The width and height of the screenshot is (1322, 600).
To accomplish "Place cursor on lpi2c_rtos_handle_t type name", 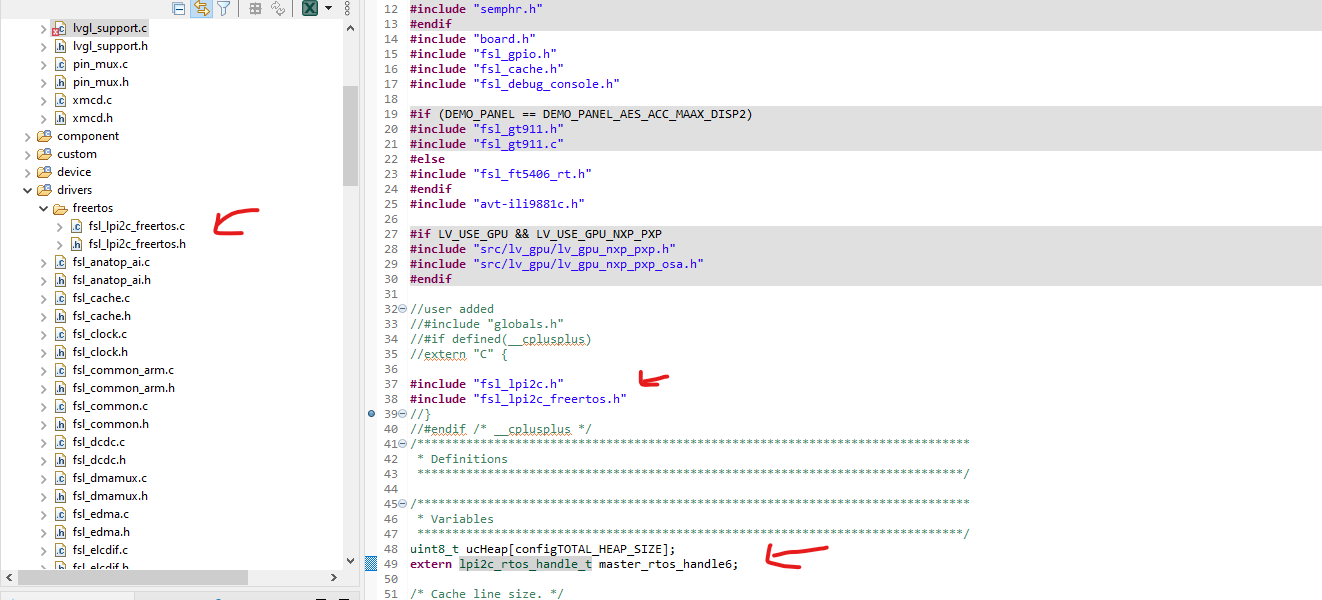I will tap(525, 564).
